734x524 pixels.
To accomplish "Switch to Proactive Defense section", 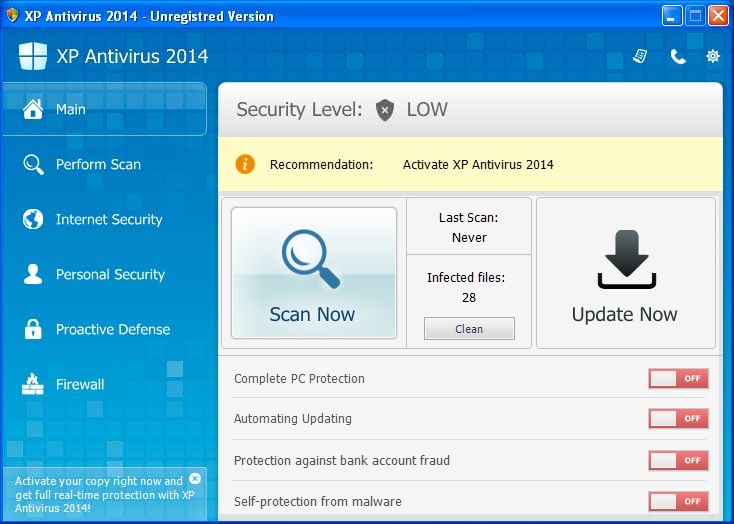I will click(x=104, y=329).
